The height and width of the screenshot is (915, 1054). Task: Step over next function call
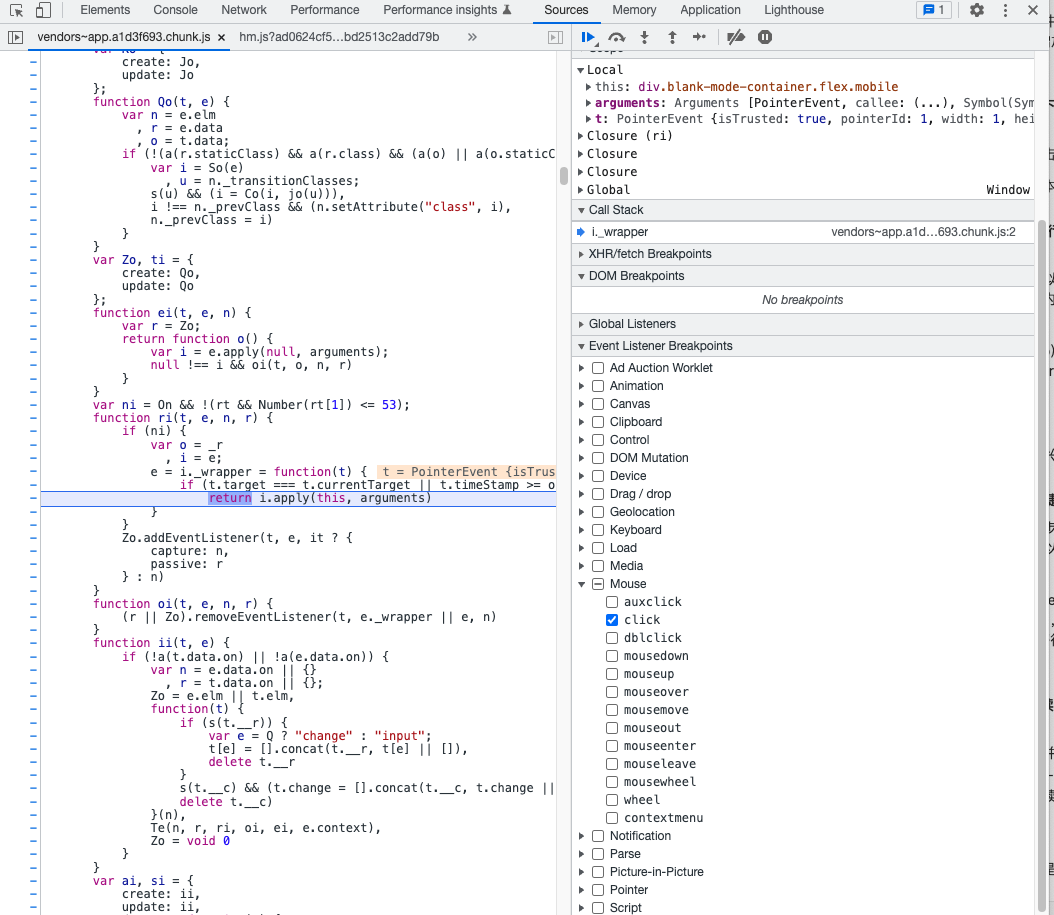pyautogui.click(x=616, y=38)
